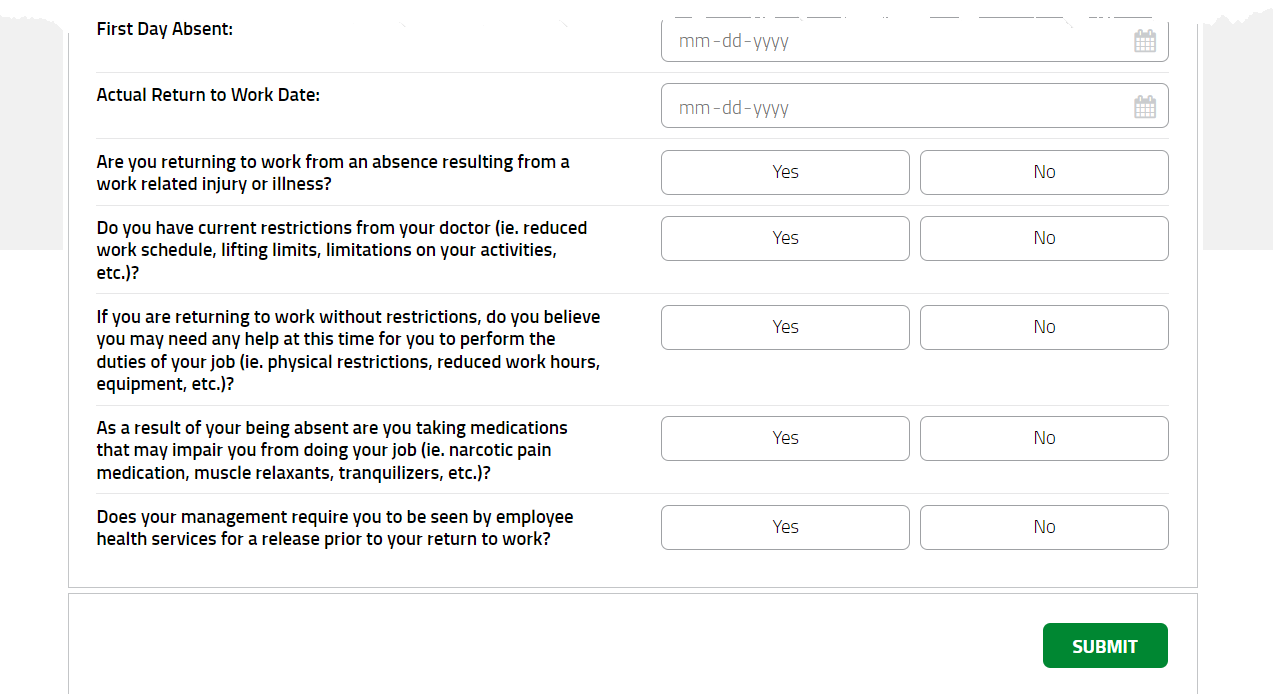1274x694 pixels.
Task: Answer Yes to needing help performing job duties
Action: [x=785, y=327]
